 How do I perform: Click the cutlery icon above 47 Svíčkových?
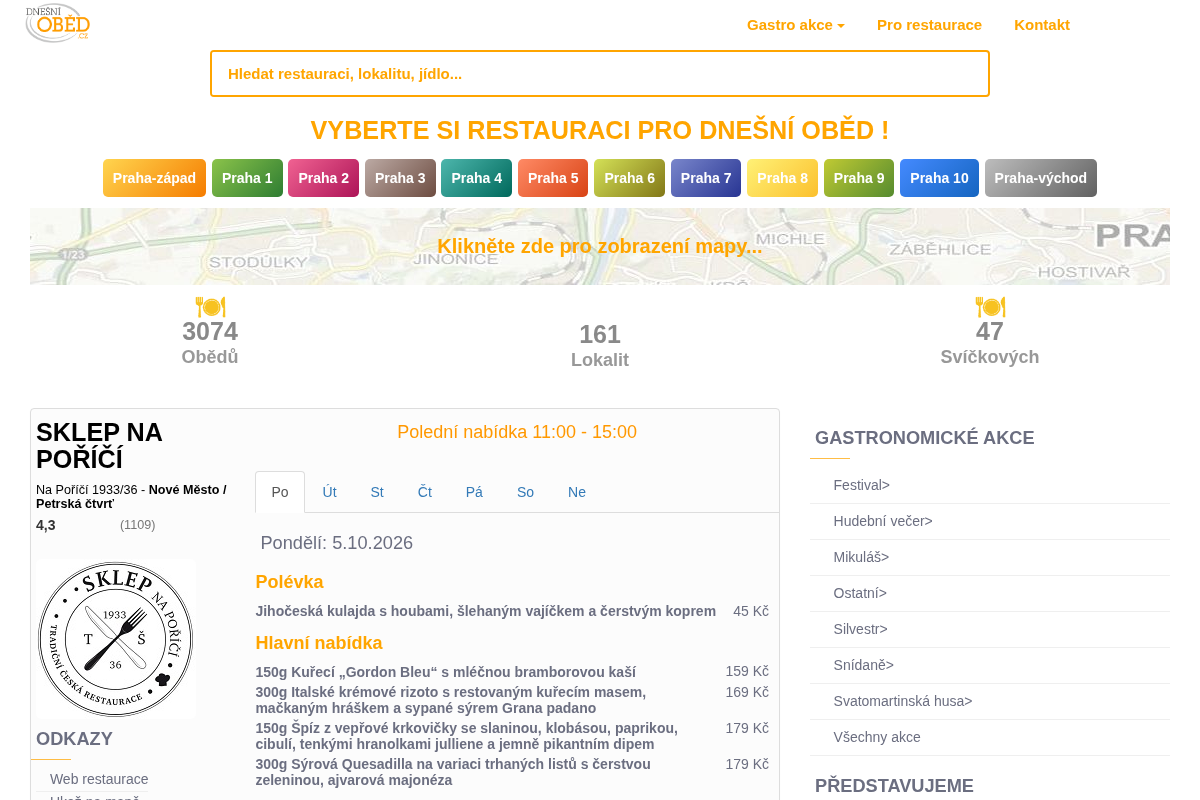[990, 307]
